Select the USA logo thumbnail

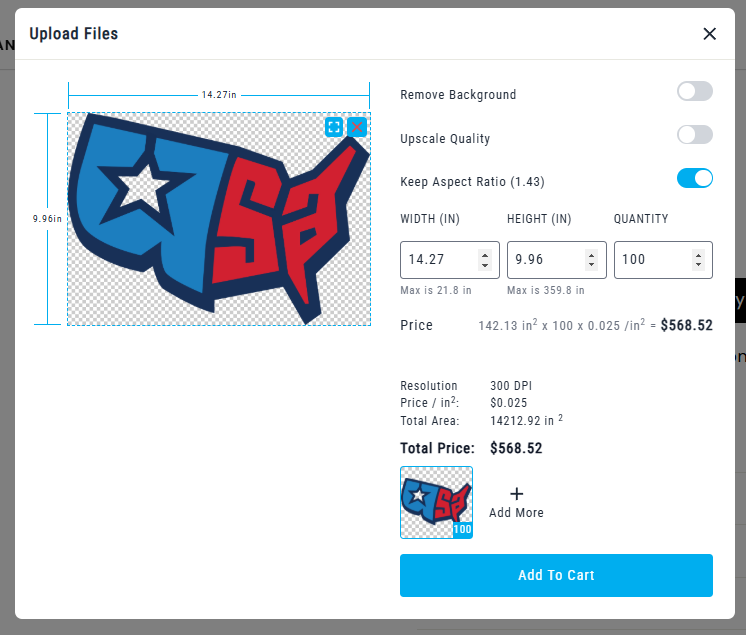pos(436,502)
